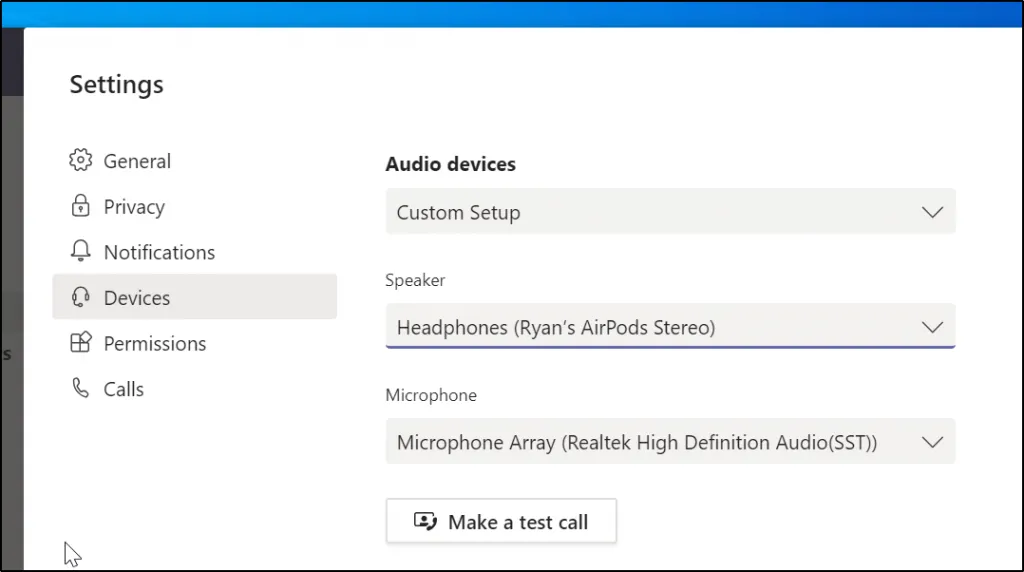Click the Permissions icon in the sidebar
Viewport: 1024px width, 572px height.
[80, 343]
